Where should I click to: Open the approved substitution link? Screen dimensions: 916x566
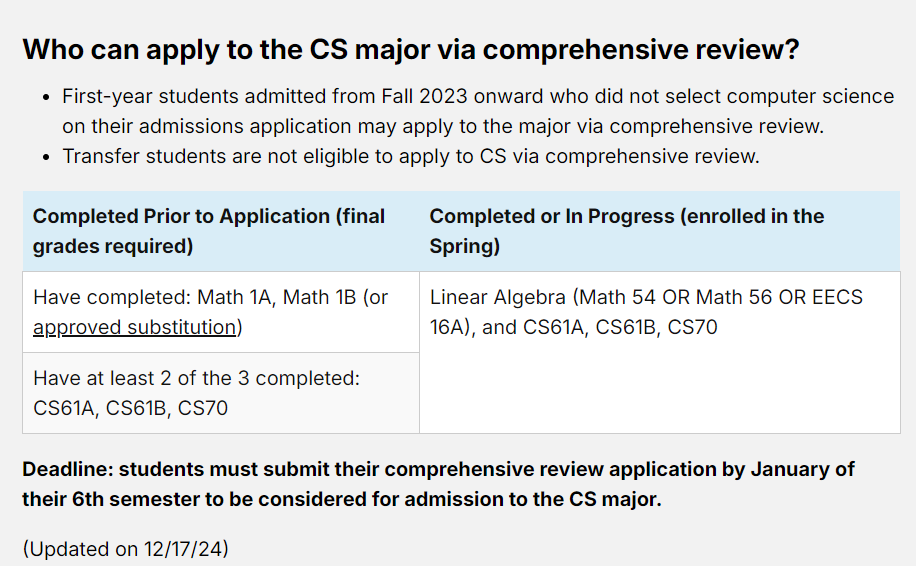coord(134,327)
